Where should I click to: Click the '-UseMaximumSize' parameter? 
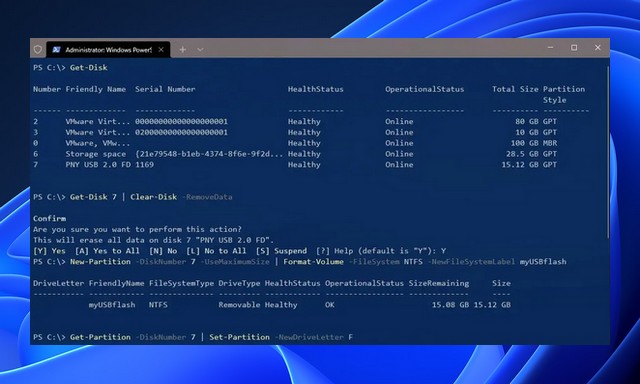(x=235, y=262)
